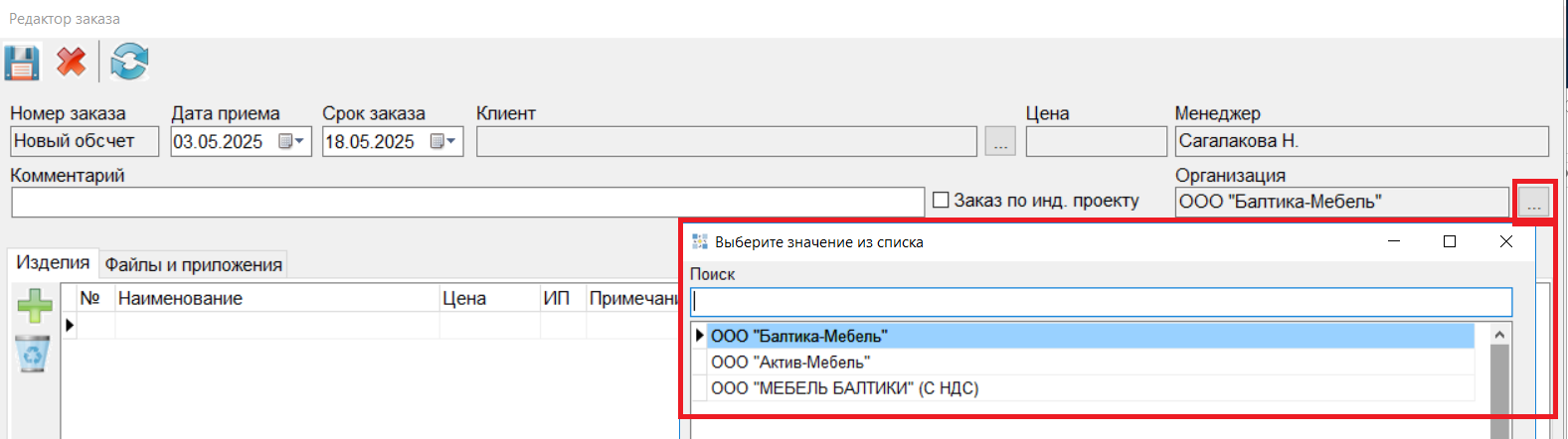Click the 'Наименование' column header
Image resolution: width=1568 pixels, height=439 pixels.
[x=180, y=298]
